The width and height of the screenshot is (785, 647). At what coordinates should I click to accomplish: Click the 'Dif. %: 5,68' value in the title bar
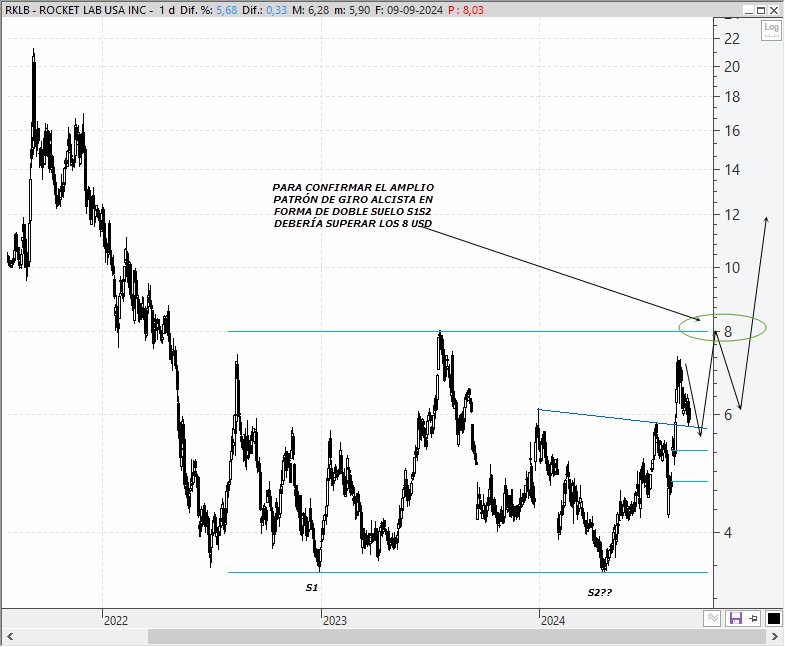coord(209,10)
